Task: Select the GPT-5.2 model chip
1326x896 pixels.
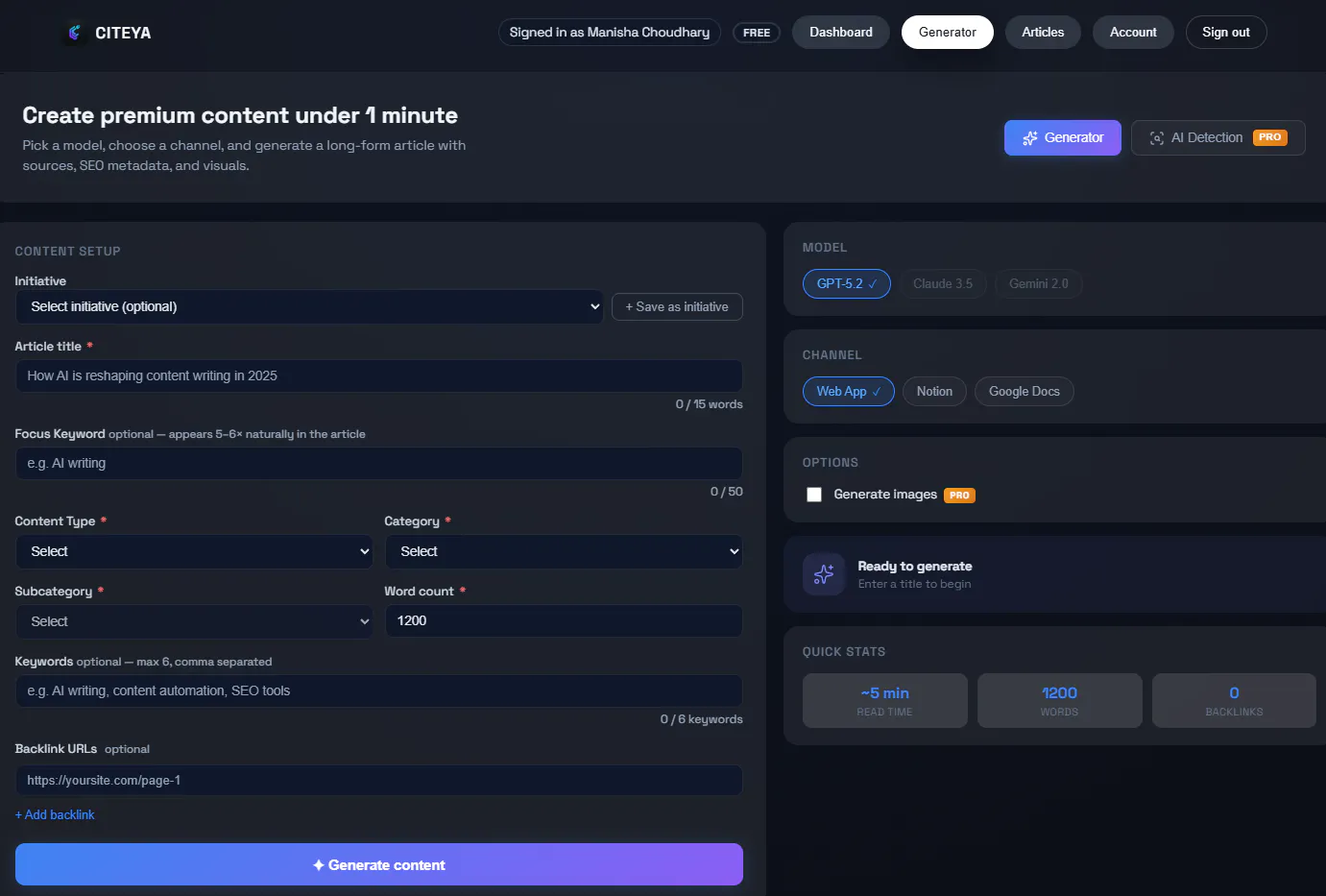Action: (847, 284)
